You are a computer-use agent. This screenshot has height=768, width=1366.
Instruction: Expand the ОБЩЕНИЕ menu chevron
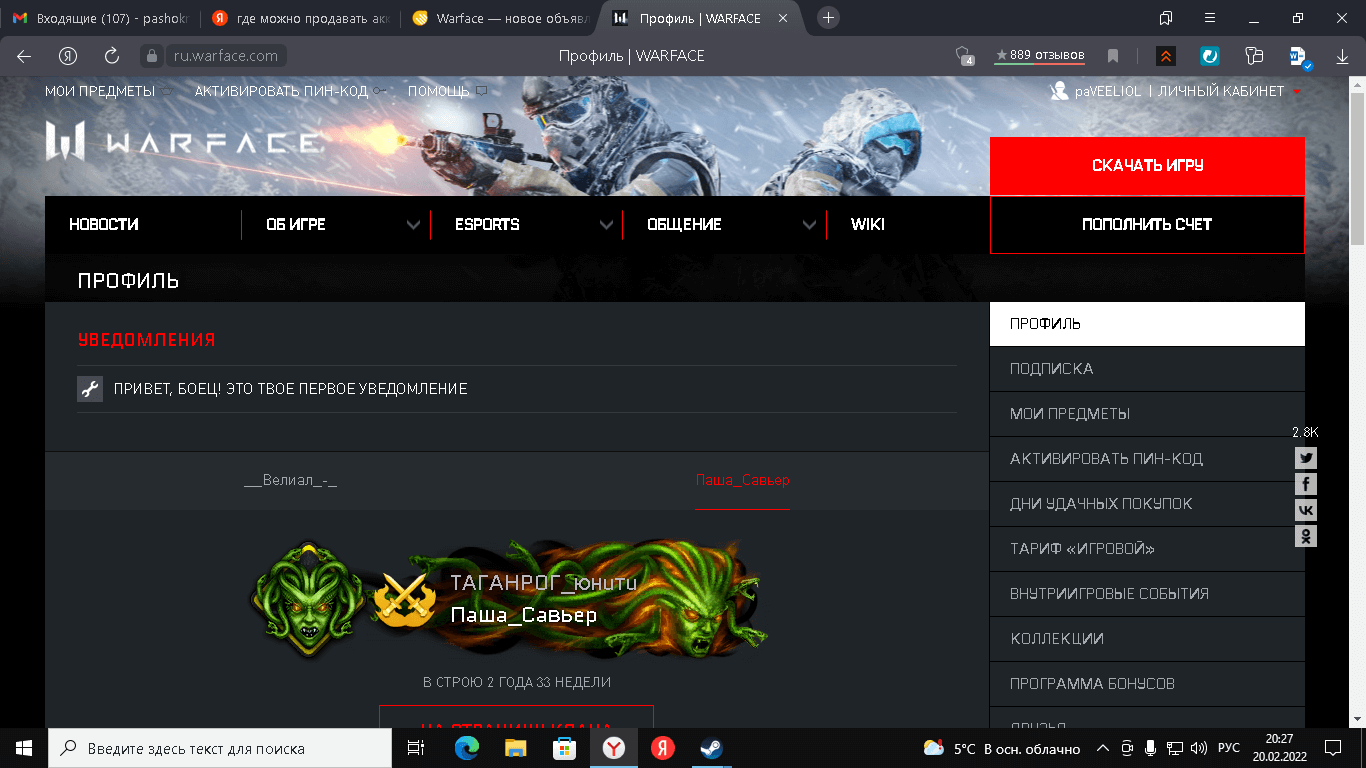[809, 225]
